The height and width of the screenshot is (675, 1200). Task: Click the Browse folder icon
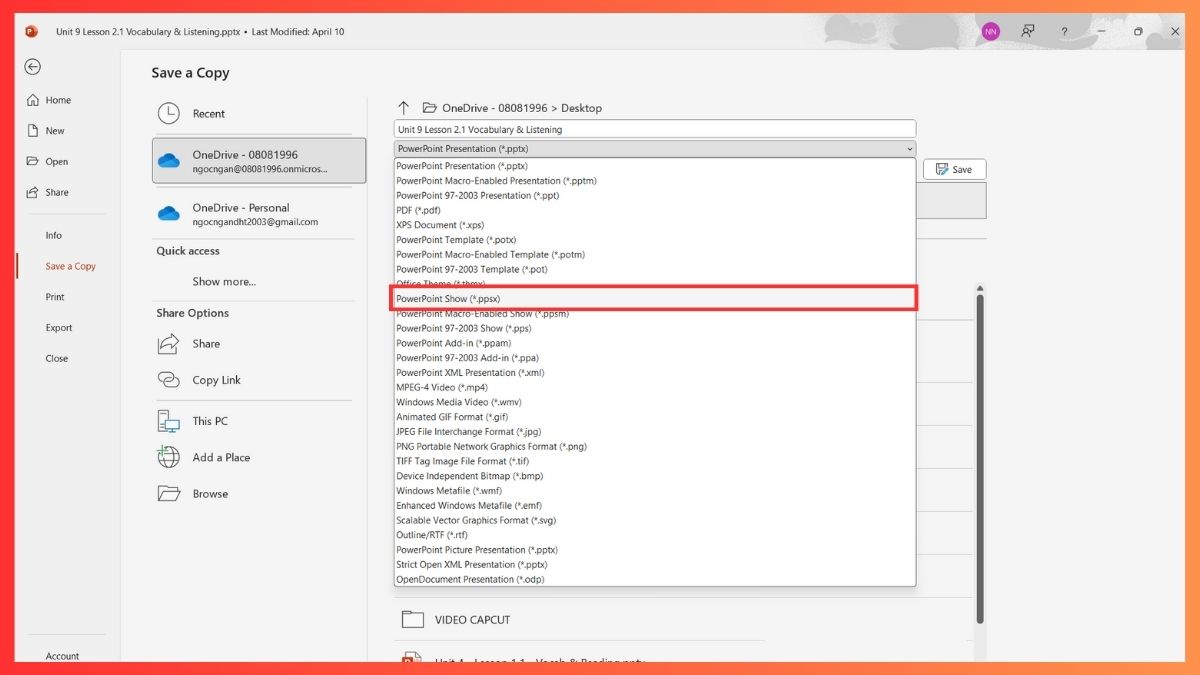tap(168, 494)
